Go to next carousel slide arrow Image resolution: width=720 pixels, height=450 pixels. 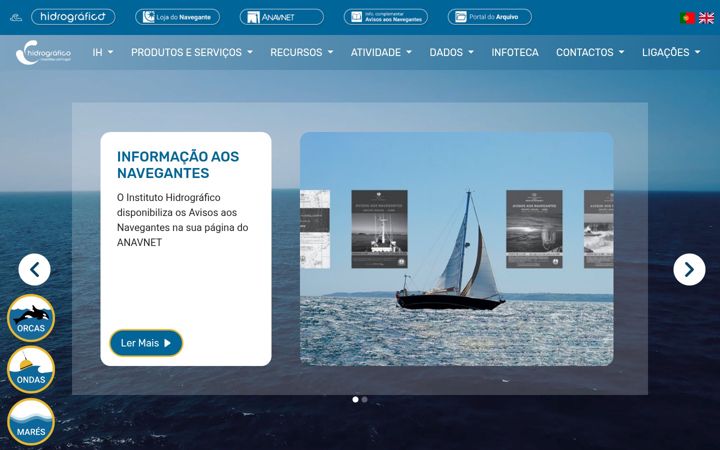point(689,270)
